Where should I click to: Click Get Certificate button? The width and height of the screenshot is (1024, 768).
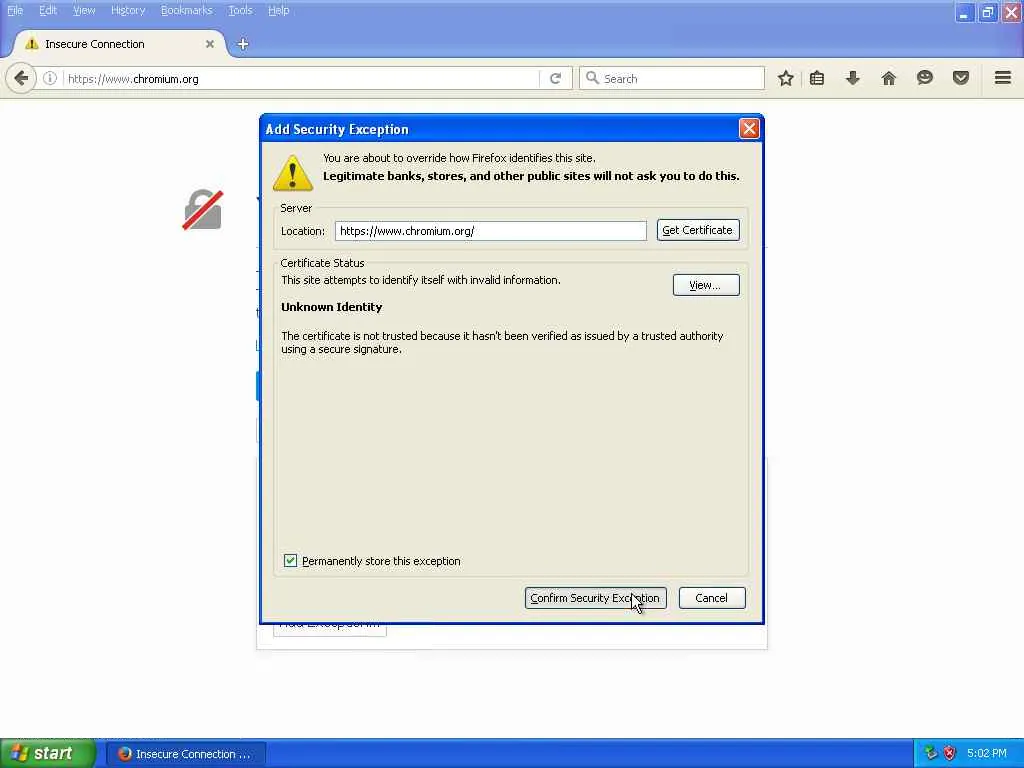[698, 230]
